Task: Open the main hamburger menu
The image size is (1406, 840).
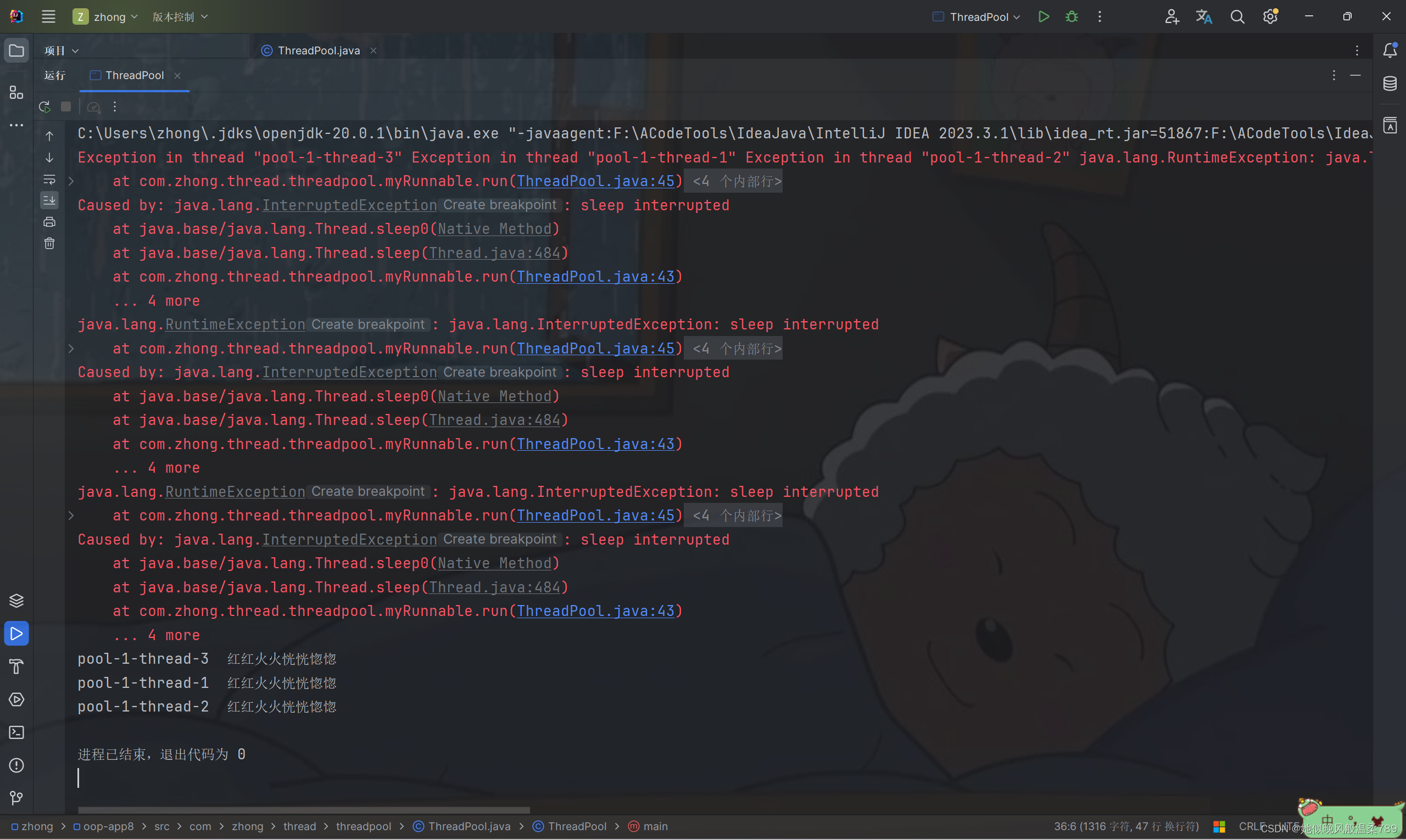Action: [x=49, y=16]
